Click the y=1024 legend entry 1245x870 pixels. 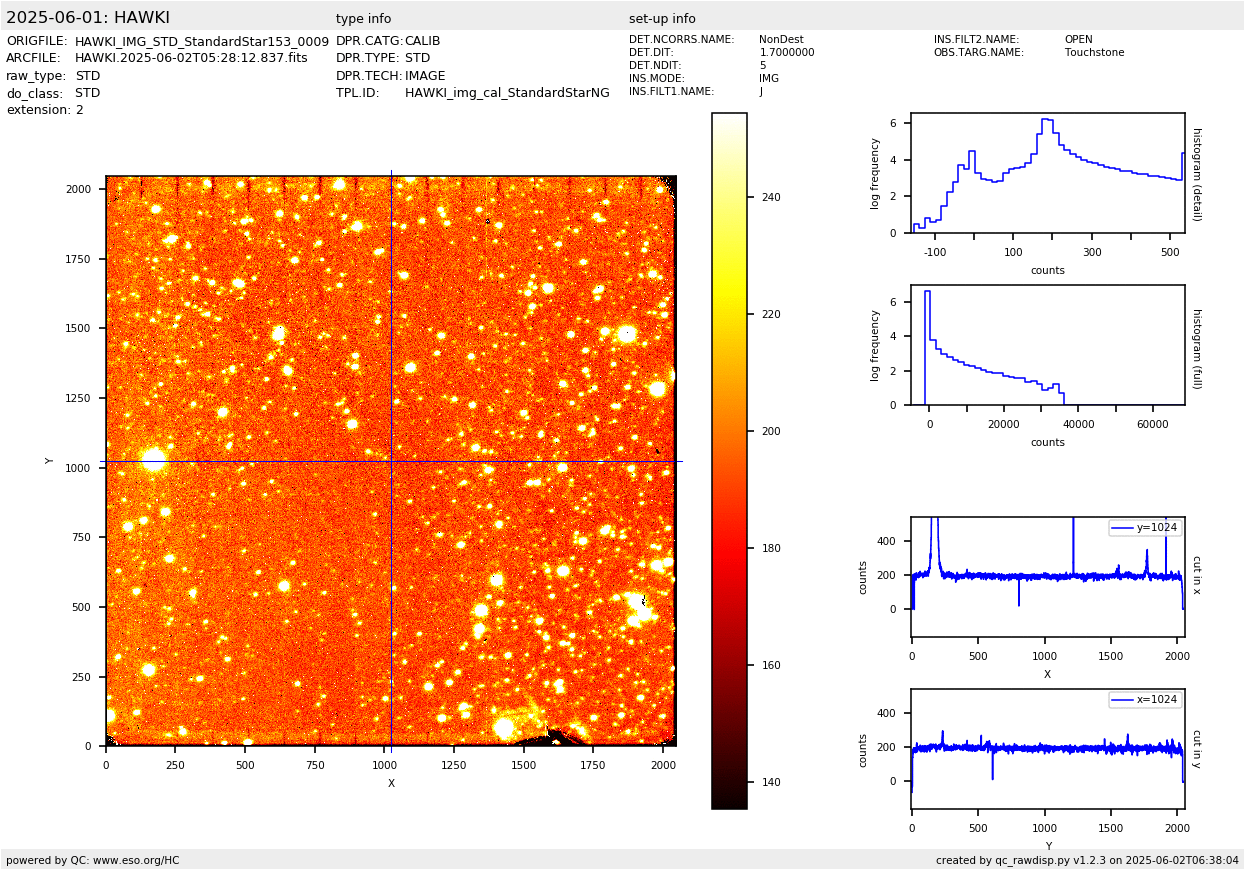[1144, 528]
